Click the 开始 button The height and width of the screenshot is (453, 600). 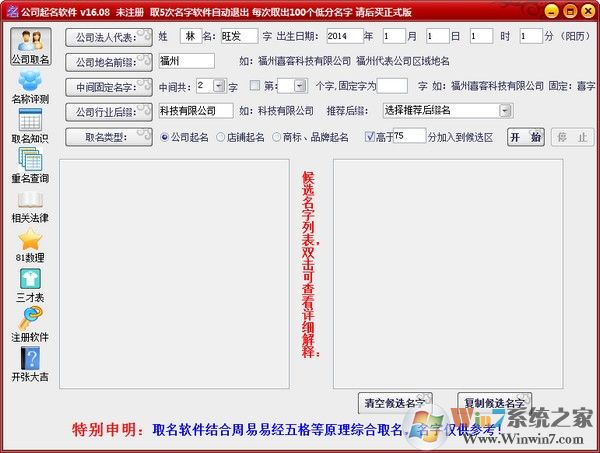click(x=526, y=137)
